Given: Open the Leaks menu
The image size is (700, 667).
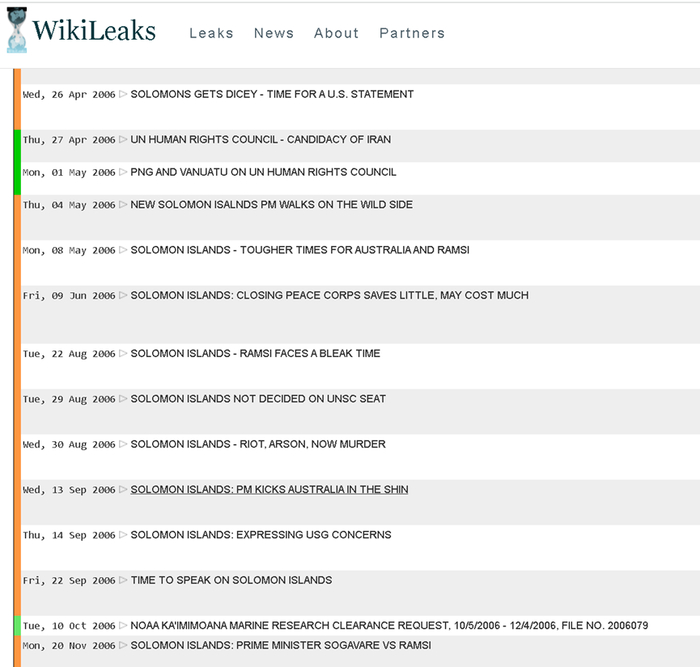Looking at the screenshot, I should [211, 33].
